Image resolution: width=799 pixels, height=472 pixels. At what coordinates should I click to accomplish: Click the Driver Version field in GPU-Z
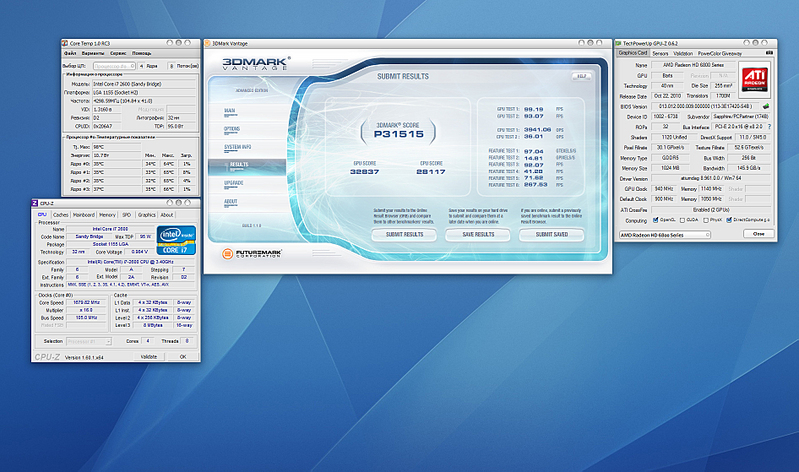click(x=711, y=178)
